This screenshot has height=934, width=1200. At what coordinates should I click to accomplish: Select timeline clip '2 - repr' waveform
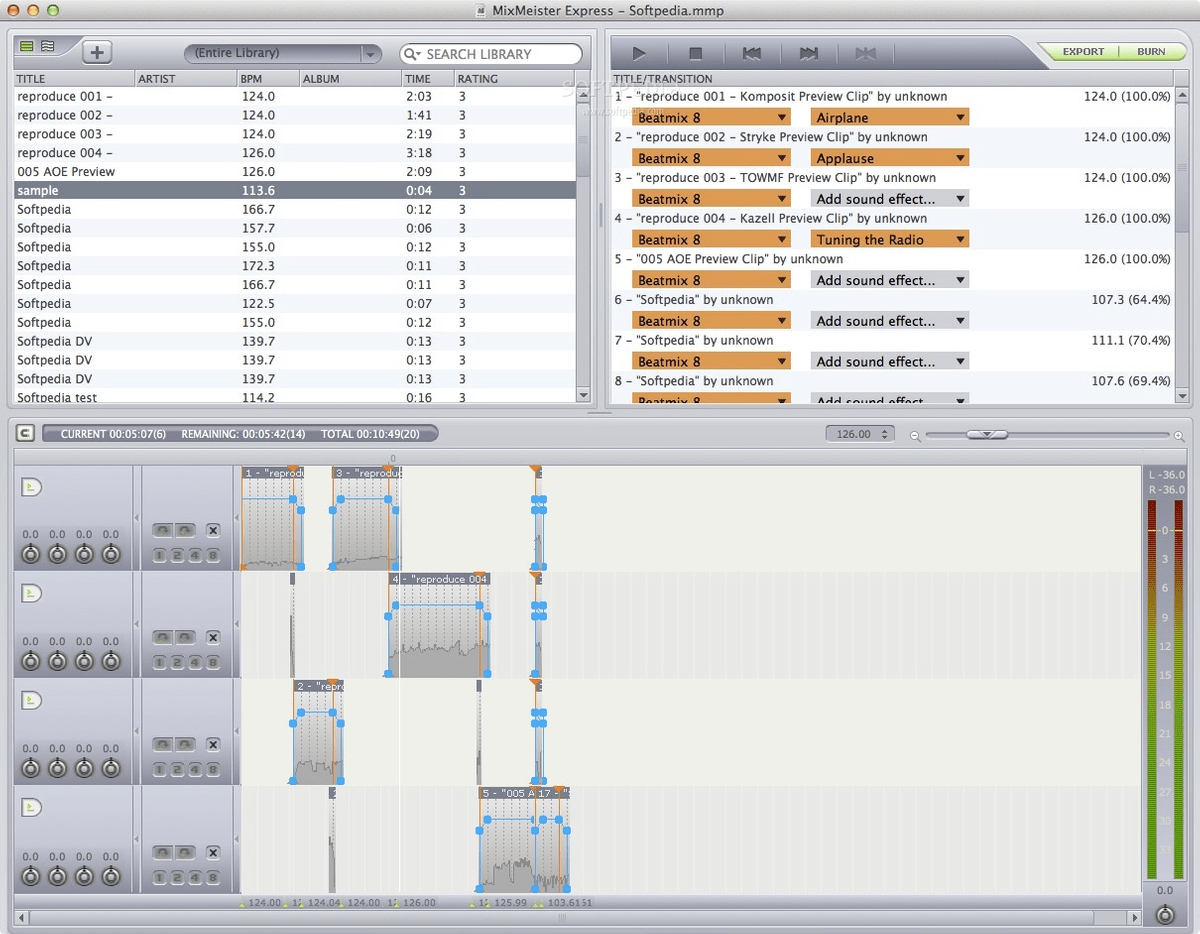pyautogui.click(x=318, y=732)
